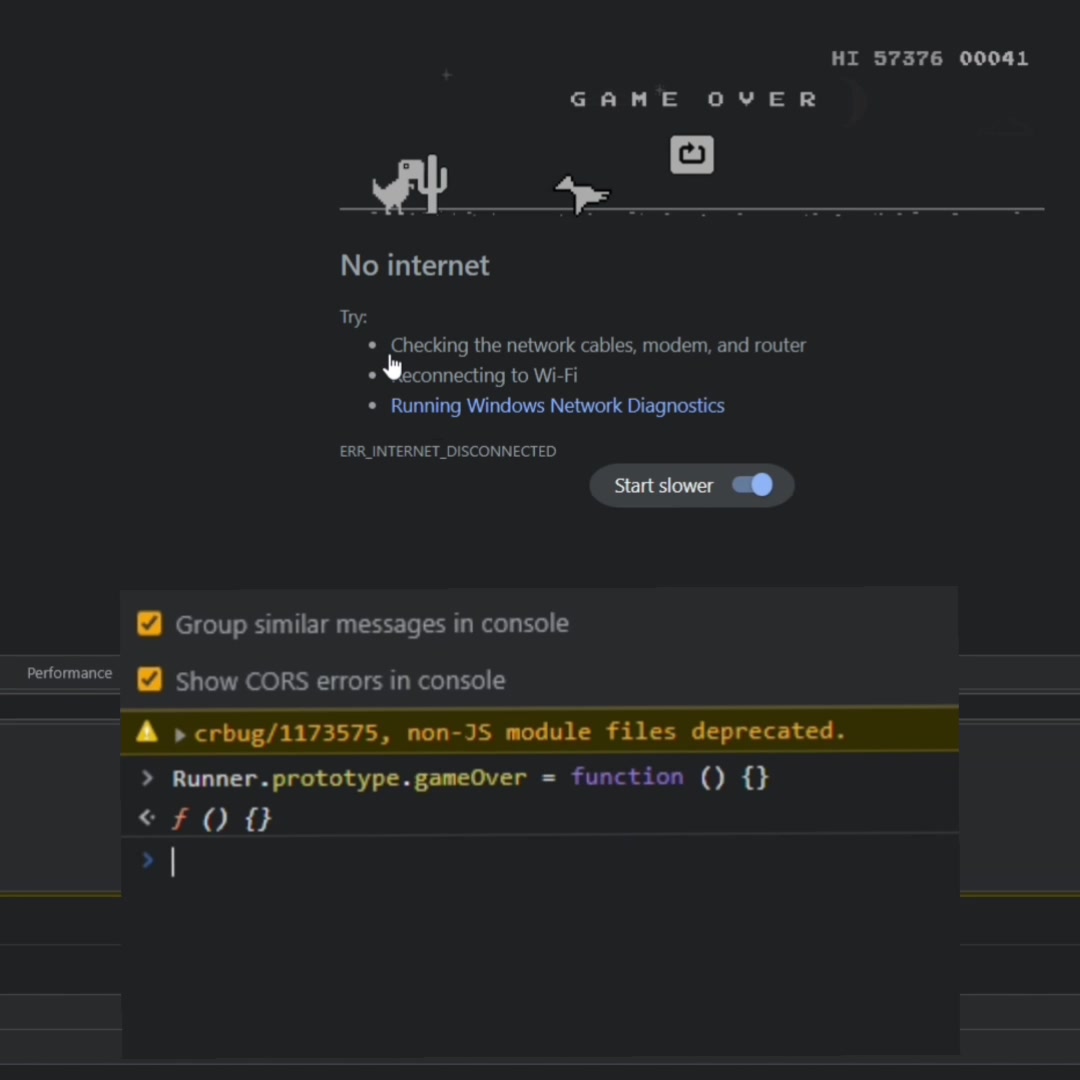The height and width of the screenshot is (1080, 1080).
Task: Click the GAME OVER text
Action: coord(694,99)
